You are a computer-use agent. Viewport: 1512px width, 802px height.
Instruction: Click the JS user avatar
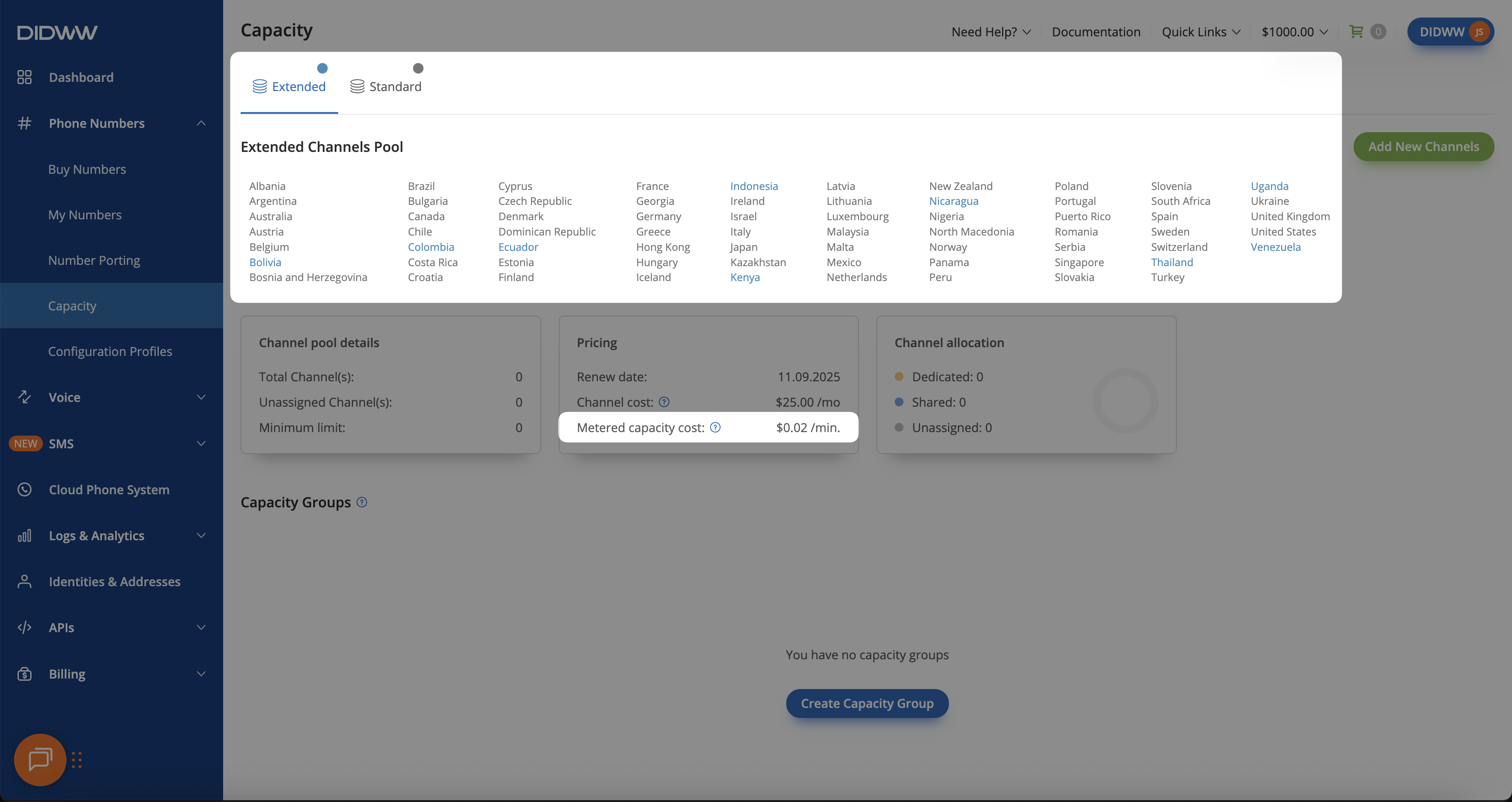click(x=1479, y=32)
